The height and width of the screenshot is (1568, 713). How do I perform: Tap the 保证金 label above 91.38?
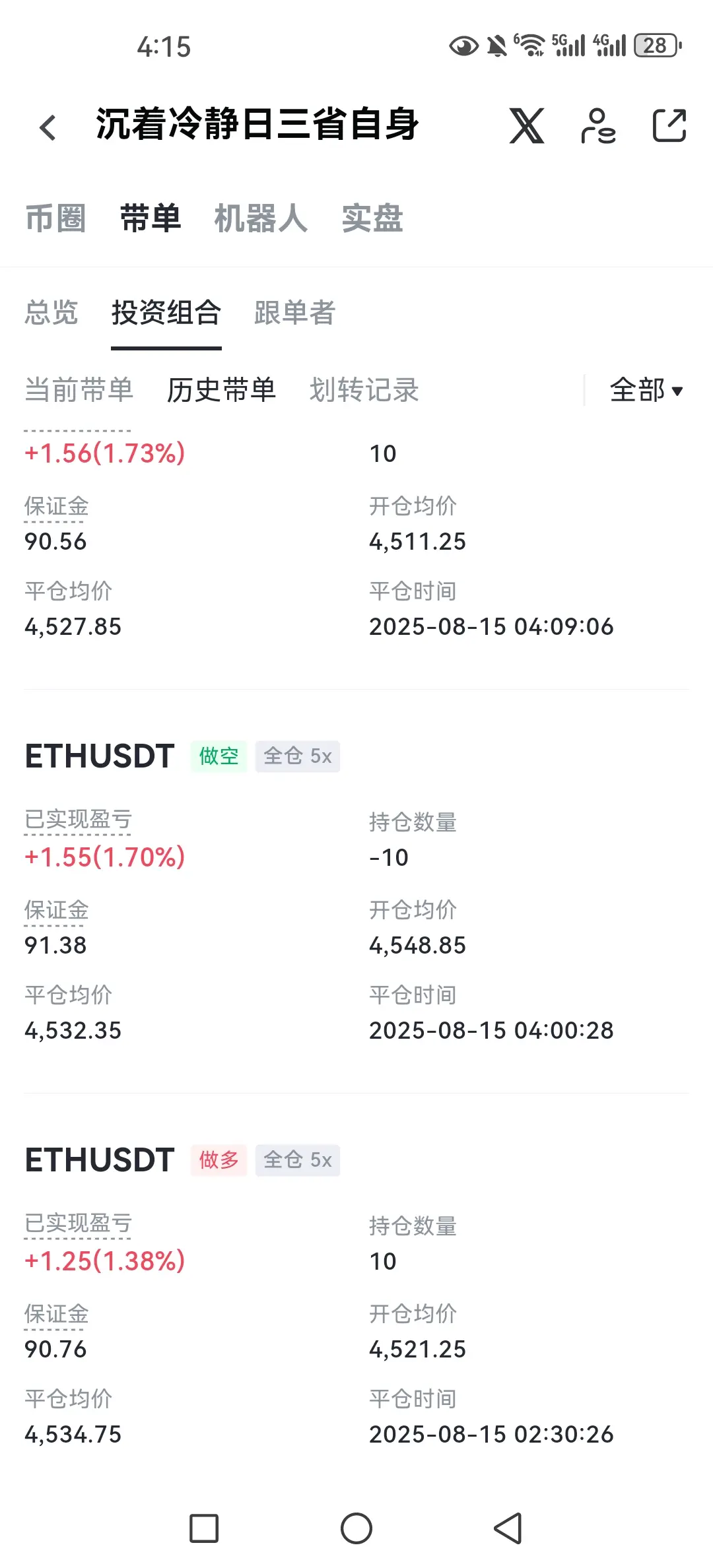[56, 911]
